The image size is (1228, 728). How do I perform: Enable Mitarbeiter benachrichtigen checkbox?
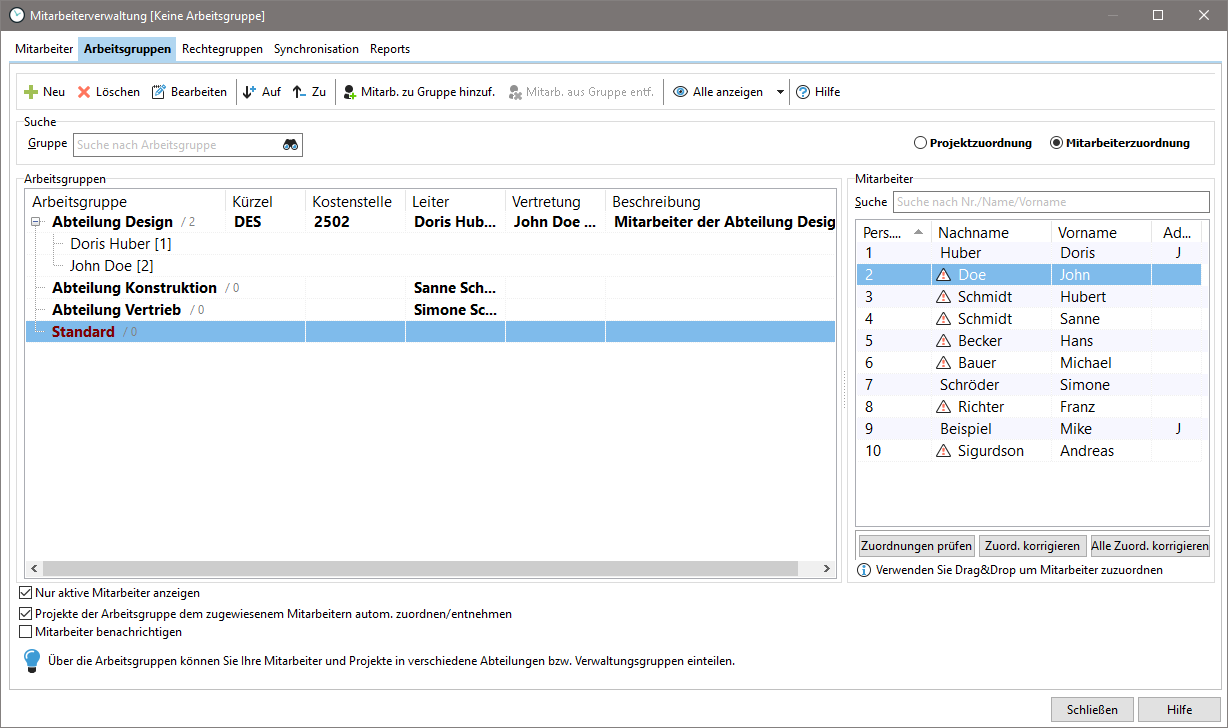click(x=26, y=632)
